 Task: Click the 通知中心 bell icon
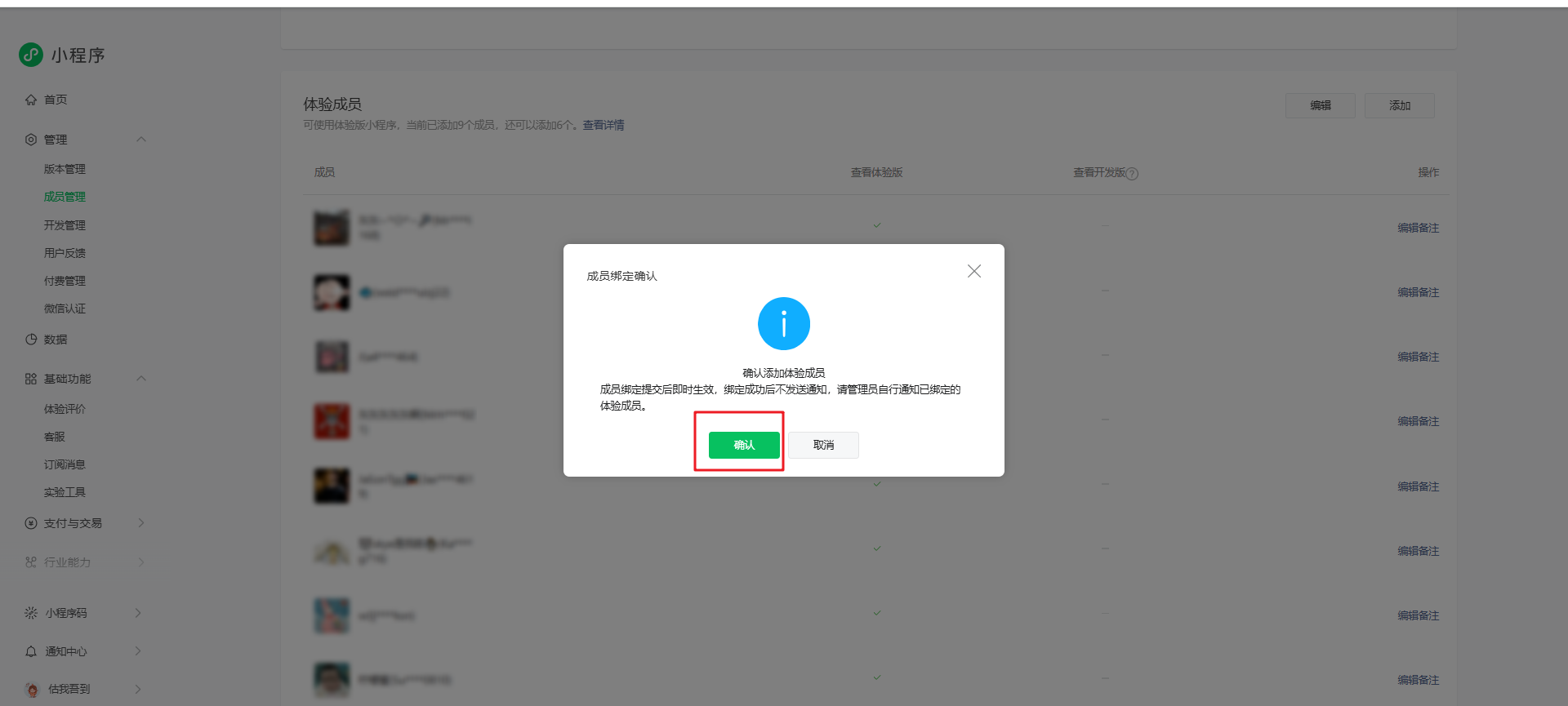(31, 651)
